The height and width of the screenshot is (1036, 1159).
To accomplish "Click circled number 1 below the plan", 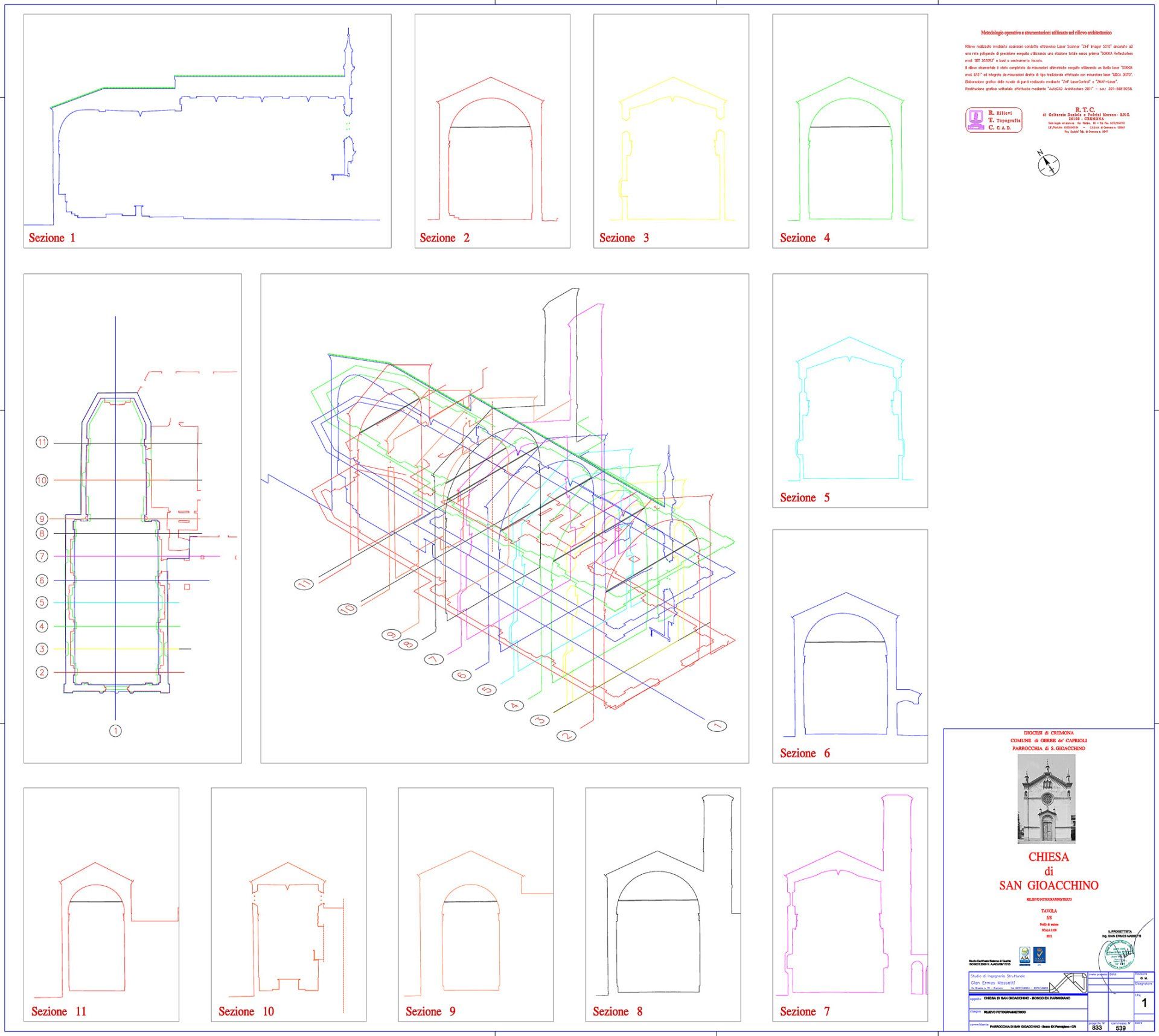I will [115, 731].
